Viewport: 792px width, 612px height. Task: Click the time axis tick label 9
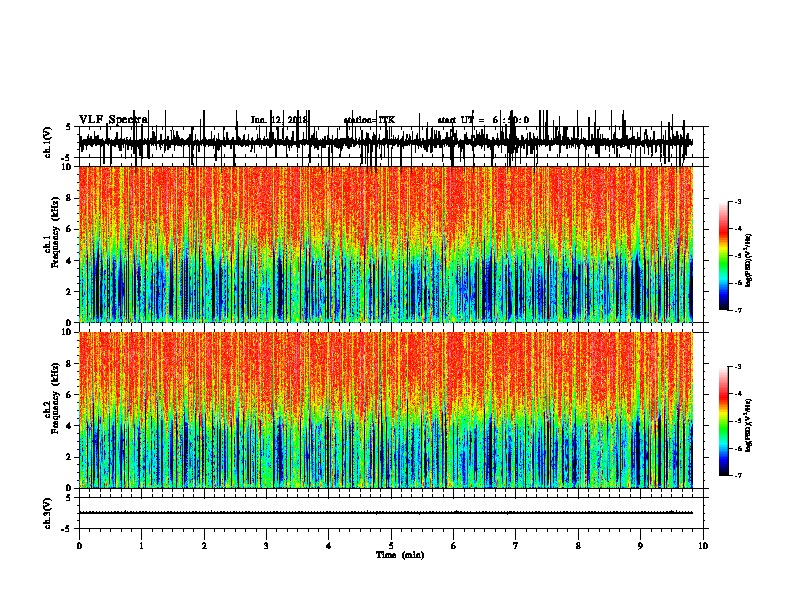(x=640, y=546)
